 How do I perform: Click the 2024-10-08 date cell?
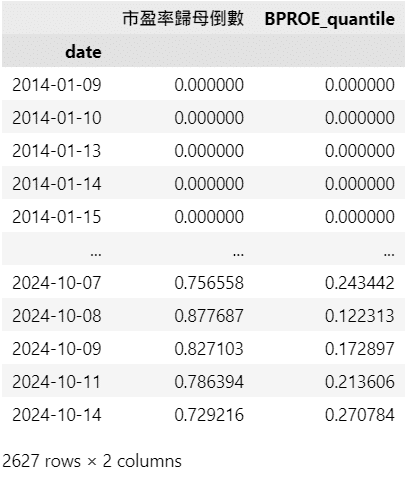tap(57, 316)
